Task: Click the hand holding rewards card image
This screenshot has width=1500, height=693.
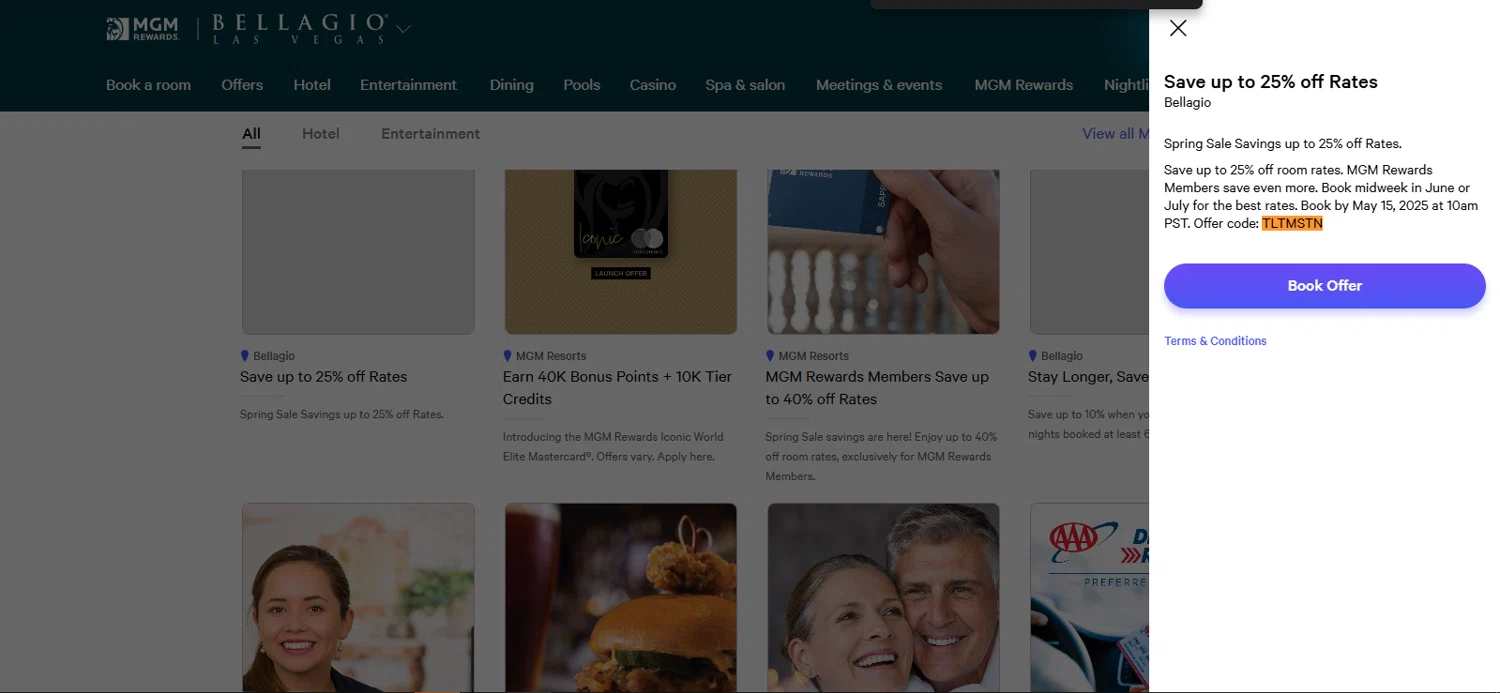Action: (x=883, y=251)
